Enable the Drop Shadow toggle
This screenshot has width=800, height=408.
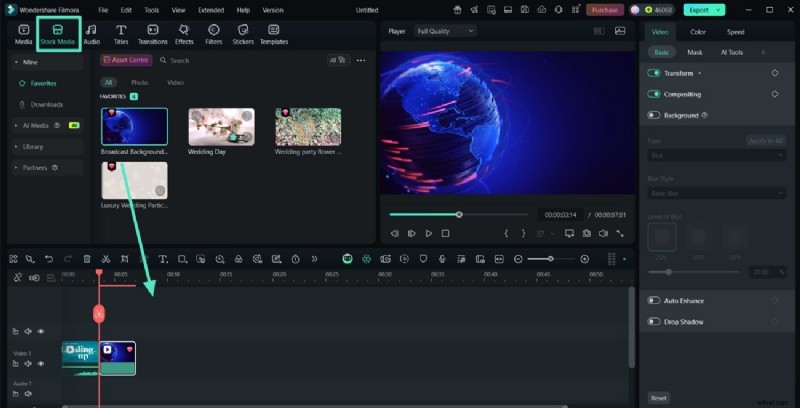[654, 321]
